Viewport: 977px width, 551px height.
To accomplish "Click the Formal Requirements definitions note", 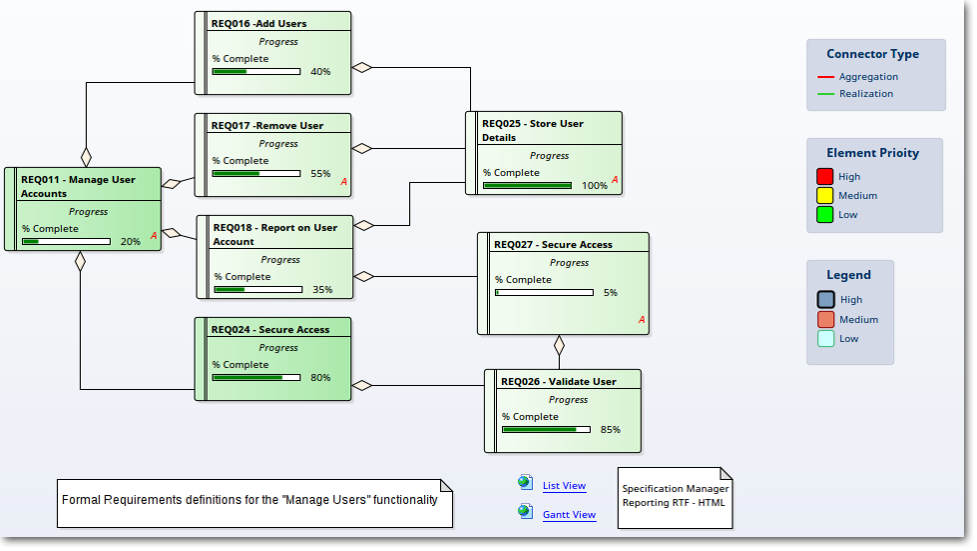I will [250, 500].
